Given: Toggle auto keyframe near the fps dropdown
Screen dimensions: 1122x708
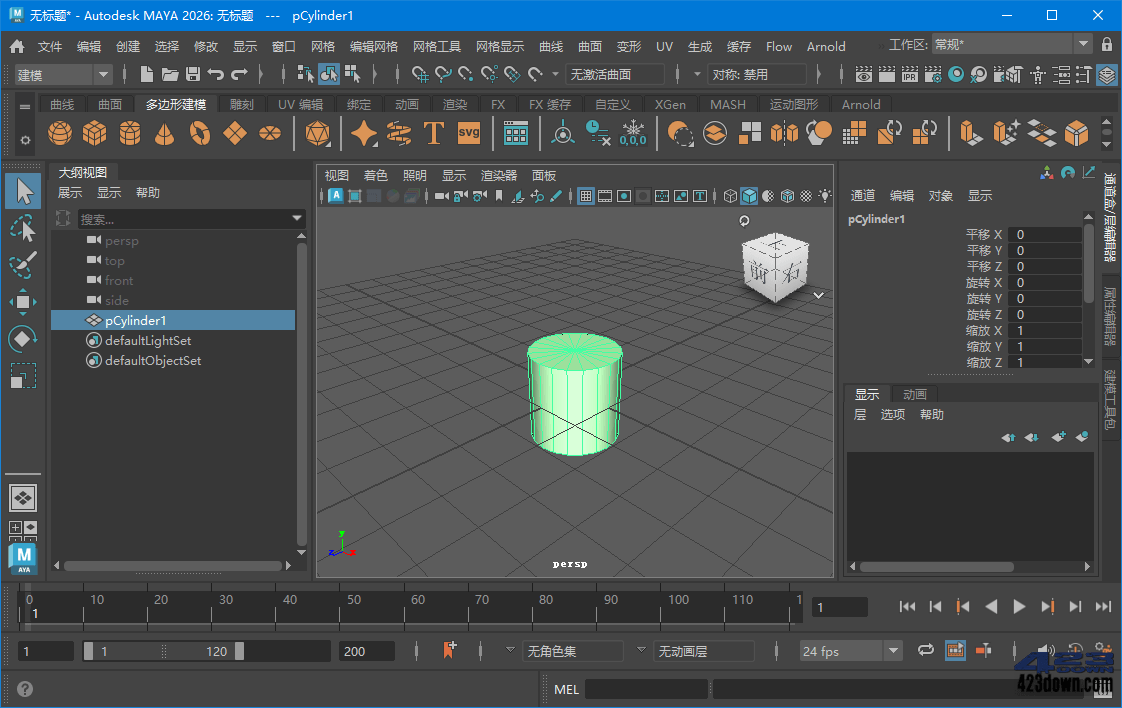Looking at the screenshot, I should pos(986,651).
